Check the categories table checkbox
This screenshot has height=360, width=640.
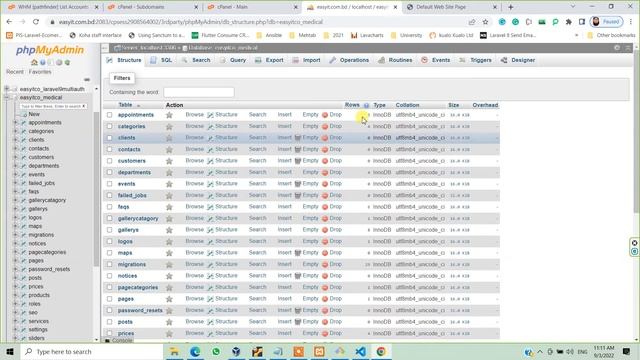[x=109, y=127]
